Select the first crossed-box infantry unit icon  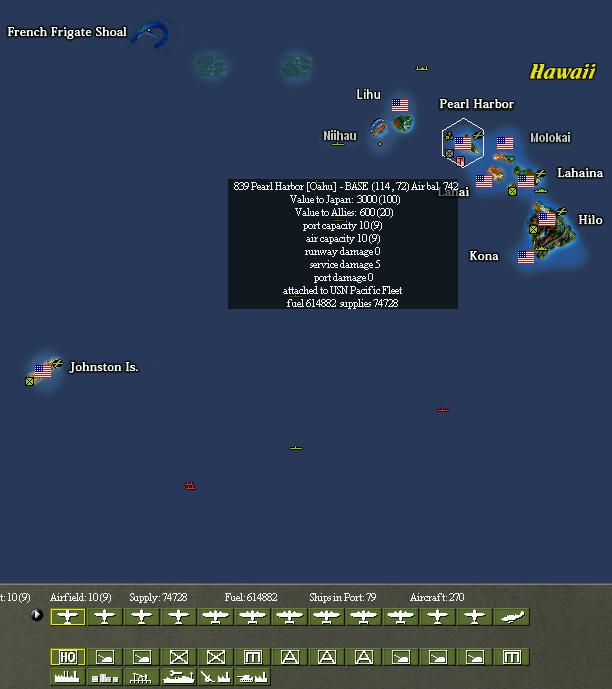179,657
